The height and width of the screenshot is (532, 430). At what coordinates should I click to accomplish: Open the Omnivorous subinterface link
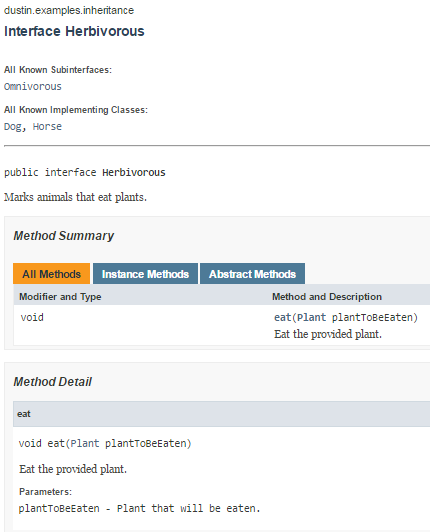(x=33, y=87)
